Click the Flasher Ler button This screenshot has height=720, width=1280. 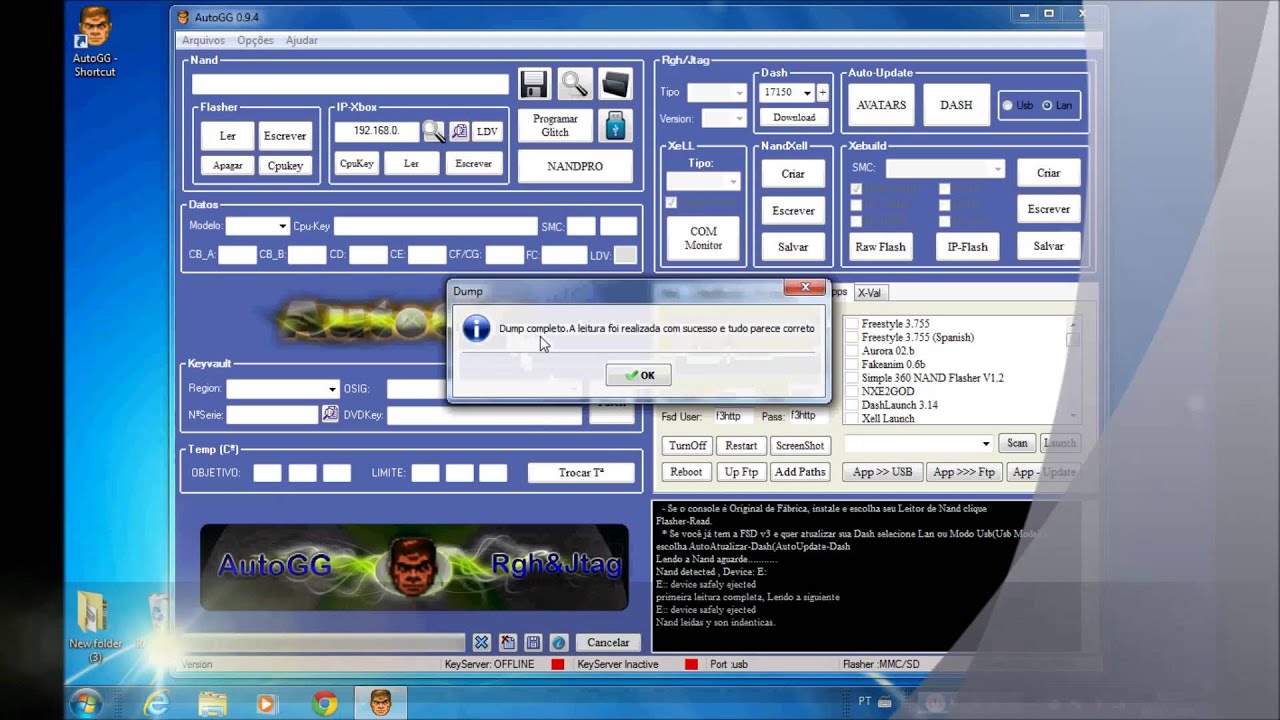click(x=227, y=136)
